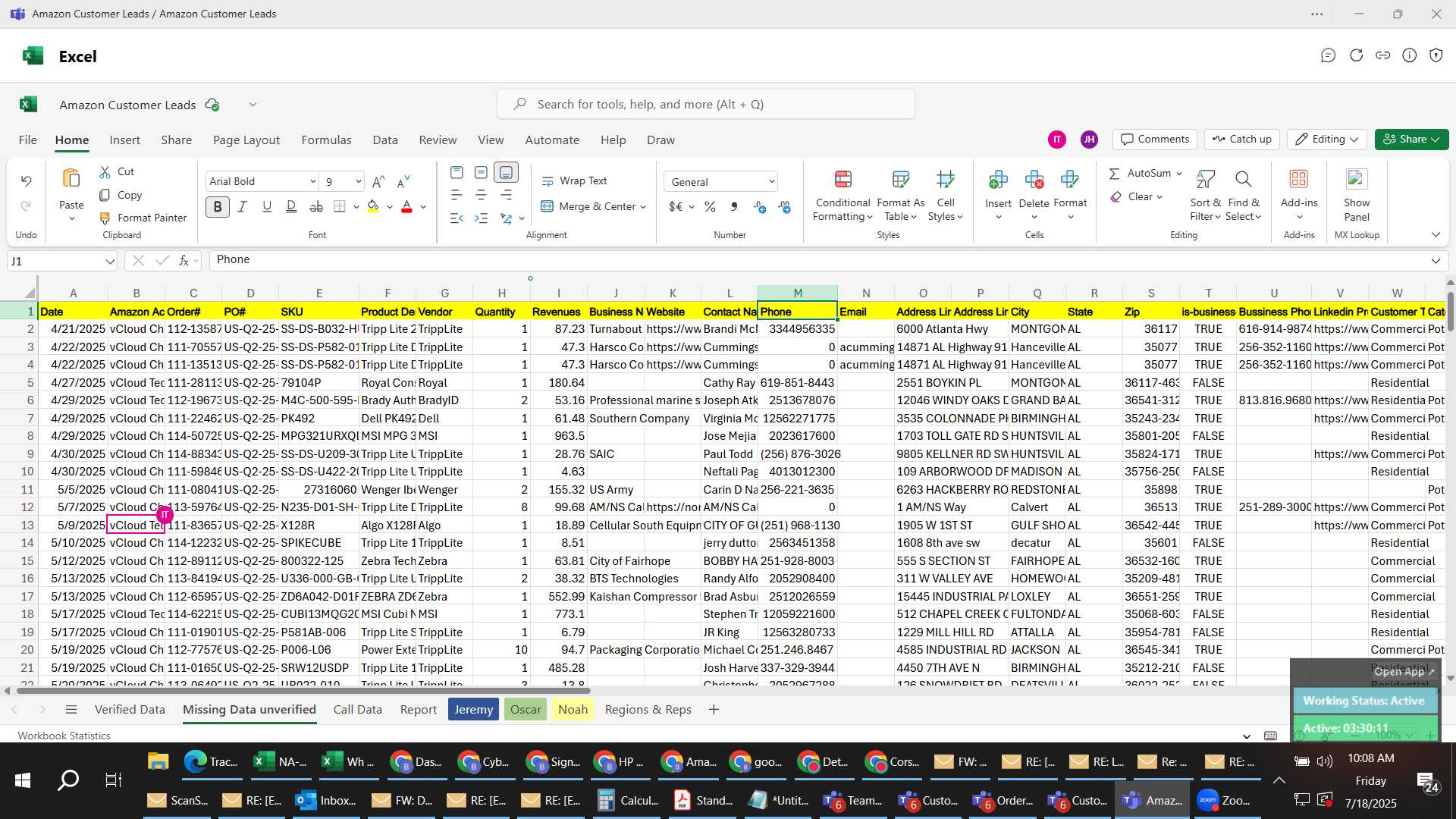Image resolution: width=1456 pixels, height=819 pixels.
Task: Click the Redo arrow icon
Action: [x=26, y=206]
